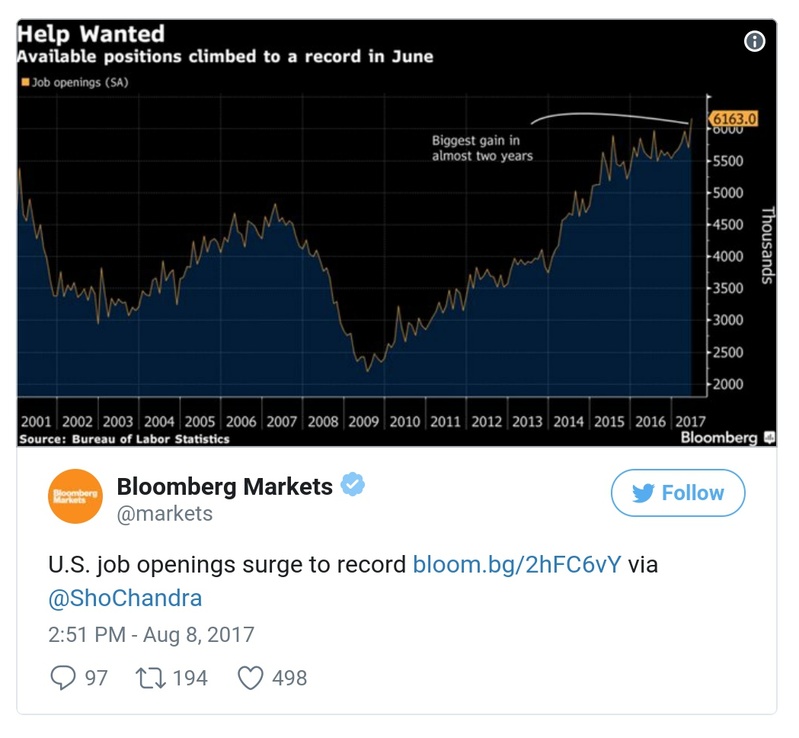Reply to the tweet via speech bubble
The height and width of the screenshot is (738, 799).
pyautogui.click(x=62, y=678)
